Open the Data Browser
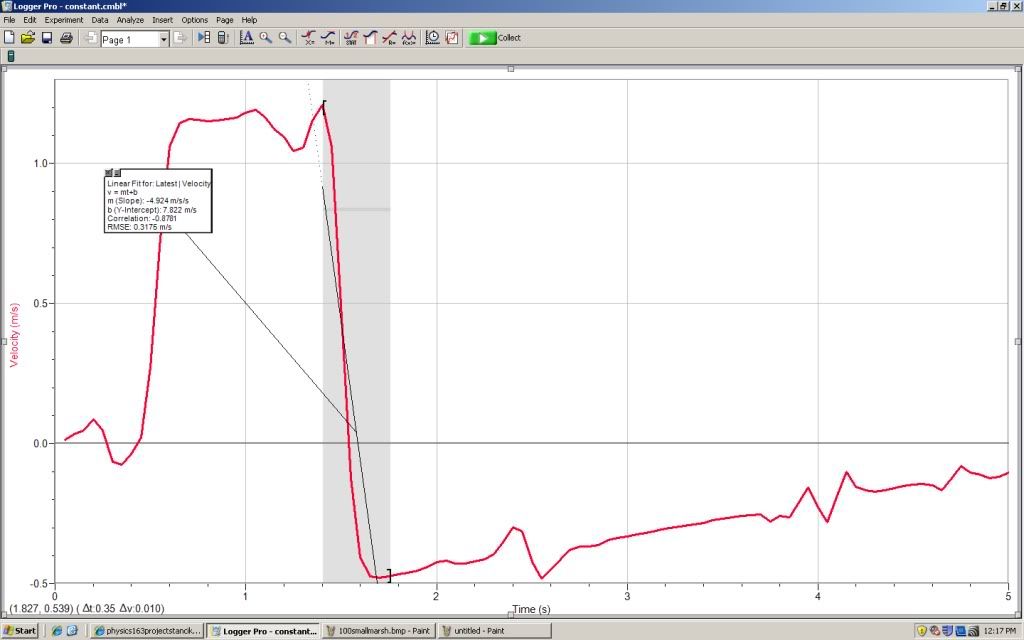Image resolution: width=1024 pixels, height=640 pixels. (203, 37)
